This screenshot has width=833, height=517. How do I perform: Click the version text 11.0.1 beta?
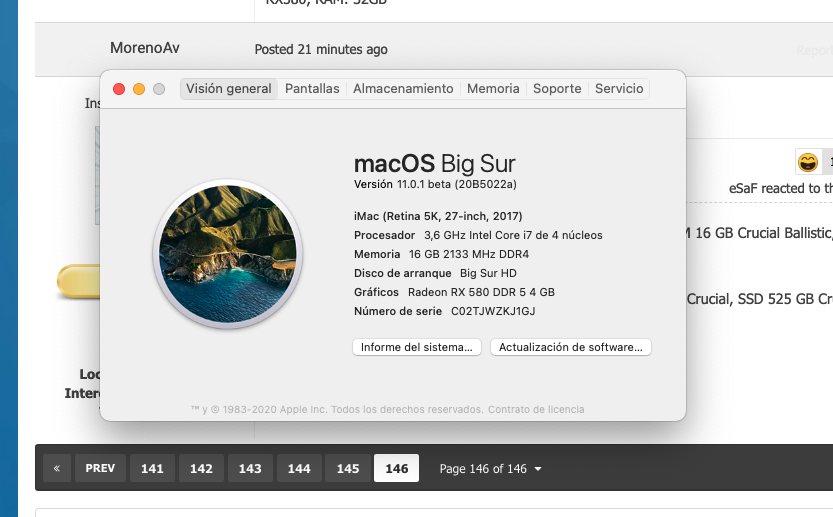pos(456,184)
